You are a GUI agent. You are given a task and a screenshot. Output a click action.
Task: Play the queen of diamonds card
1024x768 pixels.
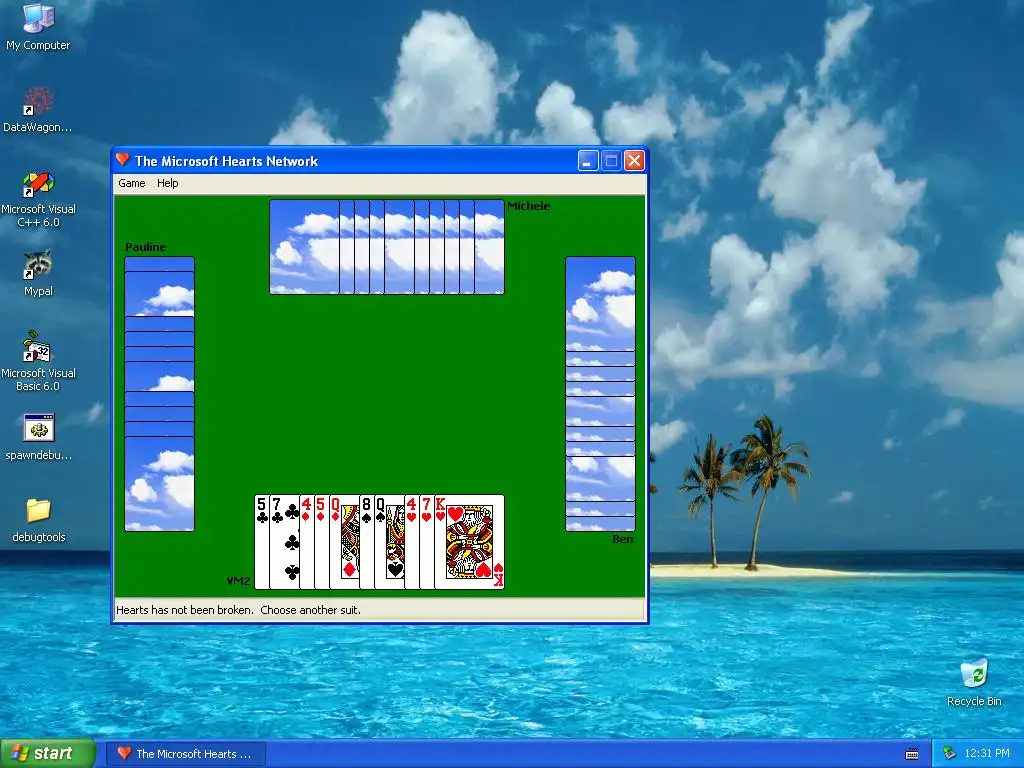344,542
